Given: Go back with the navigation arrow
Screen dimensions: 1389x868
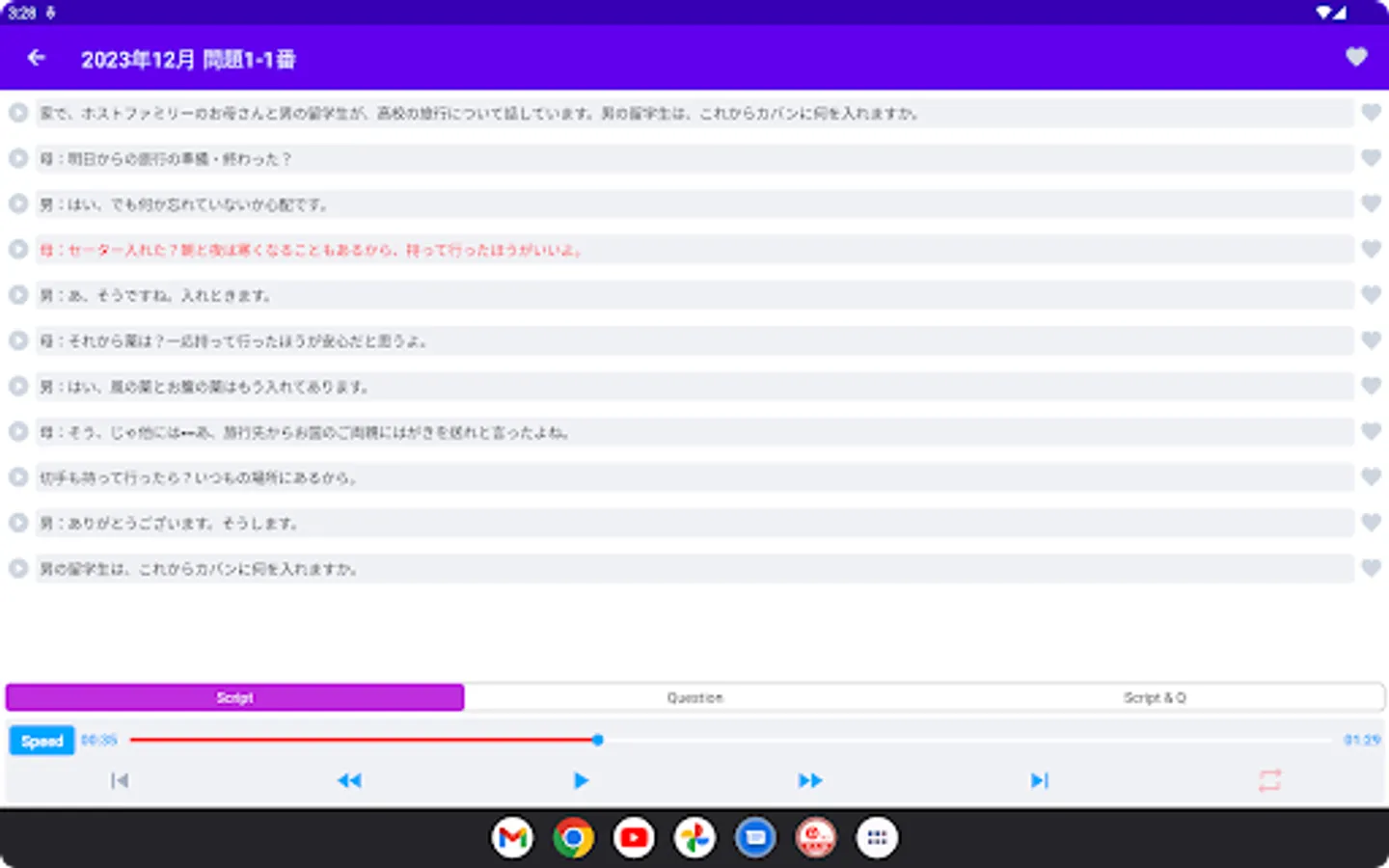Looking at the screenshot, I should [35, 57].
